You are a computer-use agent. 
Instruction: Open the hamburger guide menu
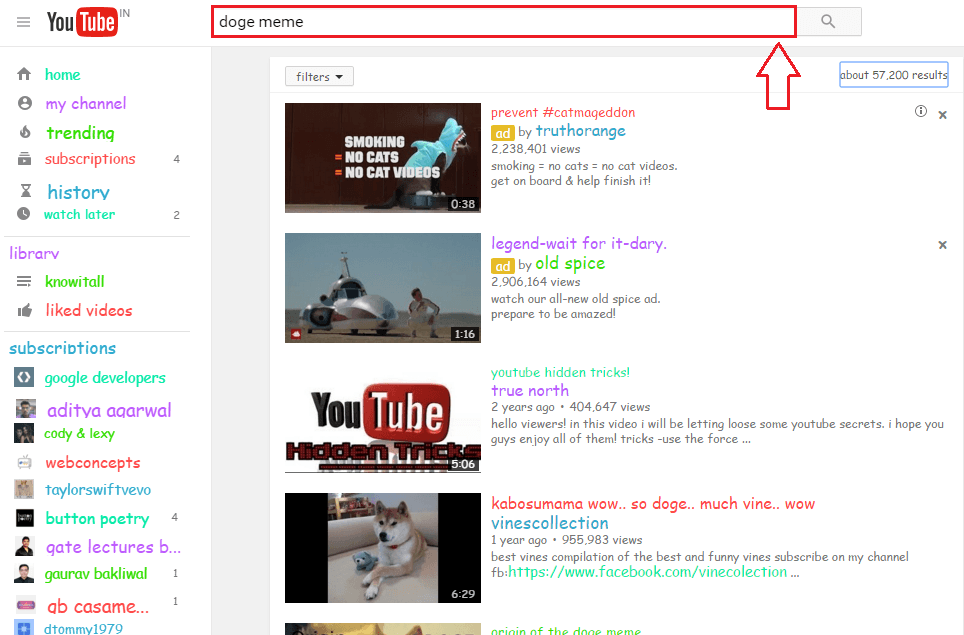click(23, 22)
